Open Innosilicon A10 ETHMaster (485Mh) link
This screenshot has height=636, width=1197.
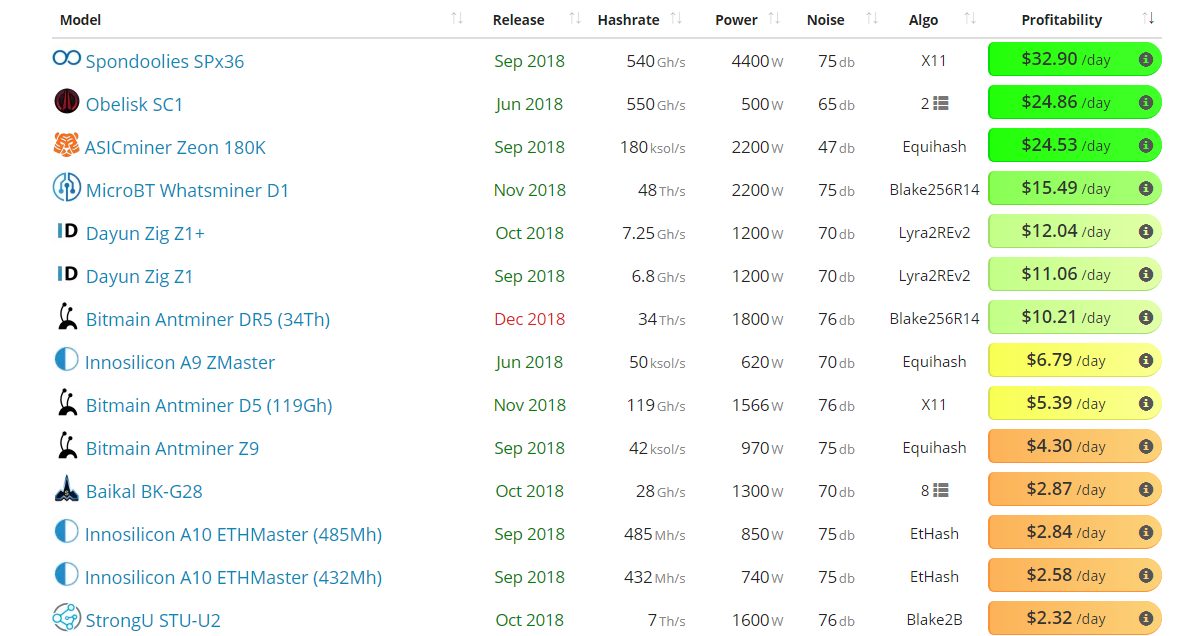click(x=233, y=534)
